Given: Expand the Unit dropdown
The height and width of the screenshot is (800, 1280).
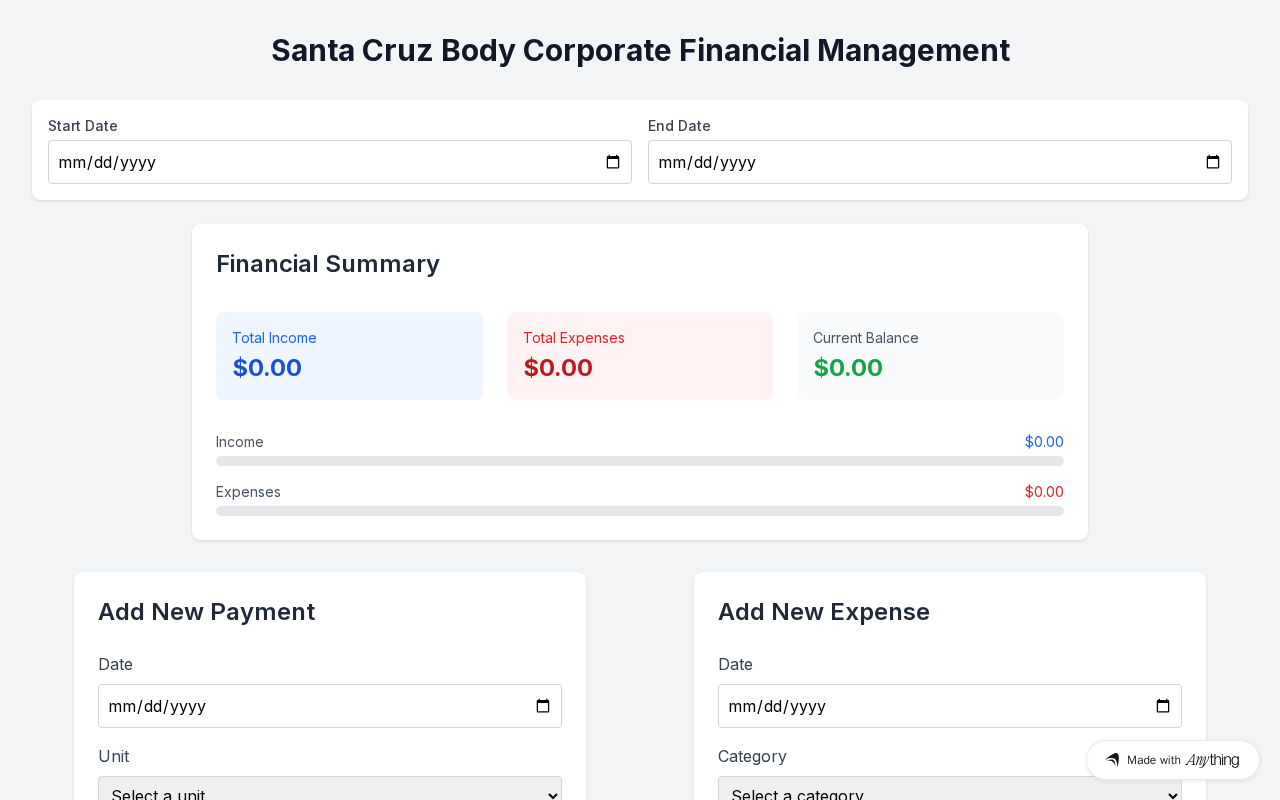Looking at the screenshot, I should coord(330,790).
